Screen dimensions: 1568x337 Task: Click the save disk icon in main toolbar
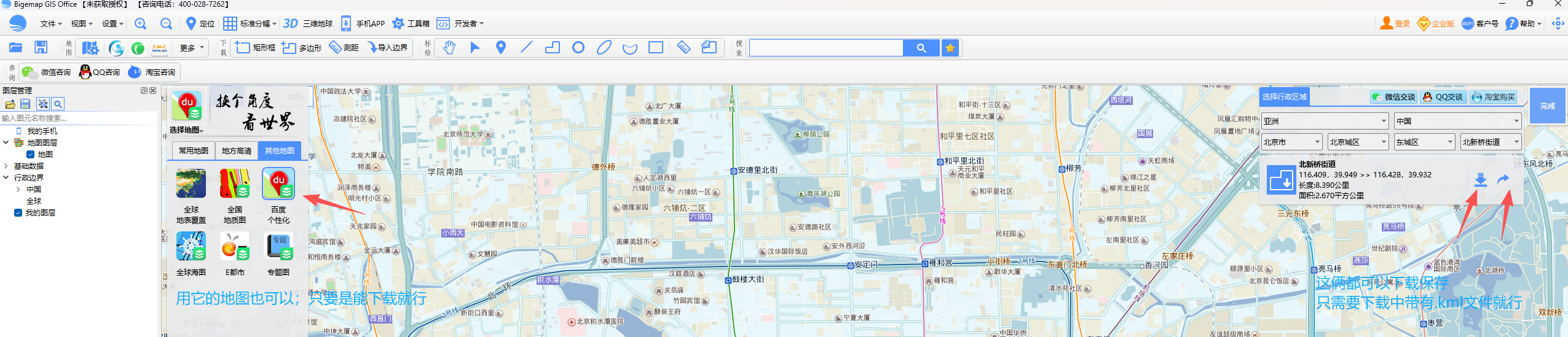coord(41,47)
